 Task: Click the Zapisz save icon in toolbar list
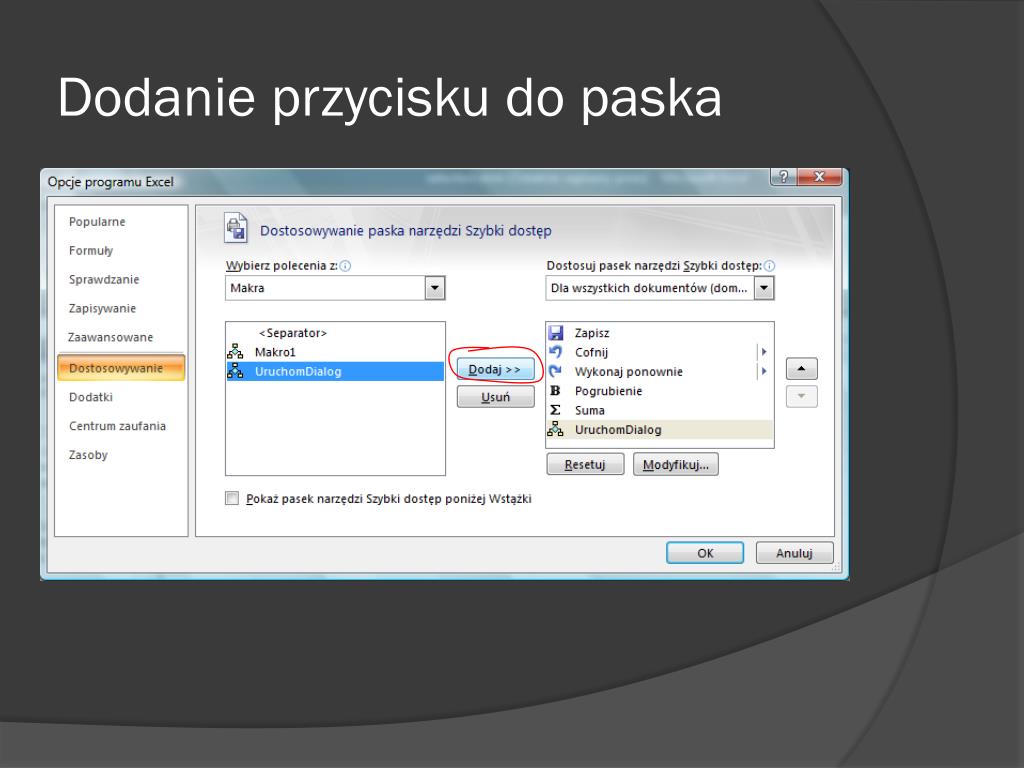coord(556,333)
